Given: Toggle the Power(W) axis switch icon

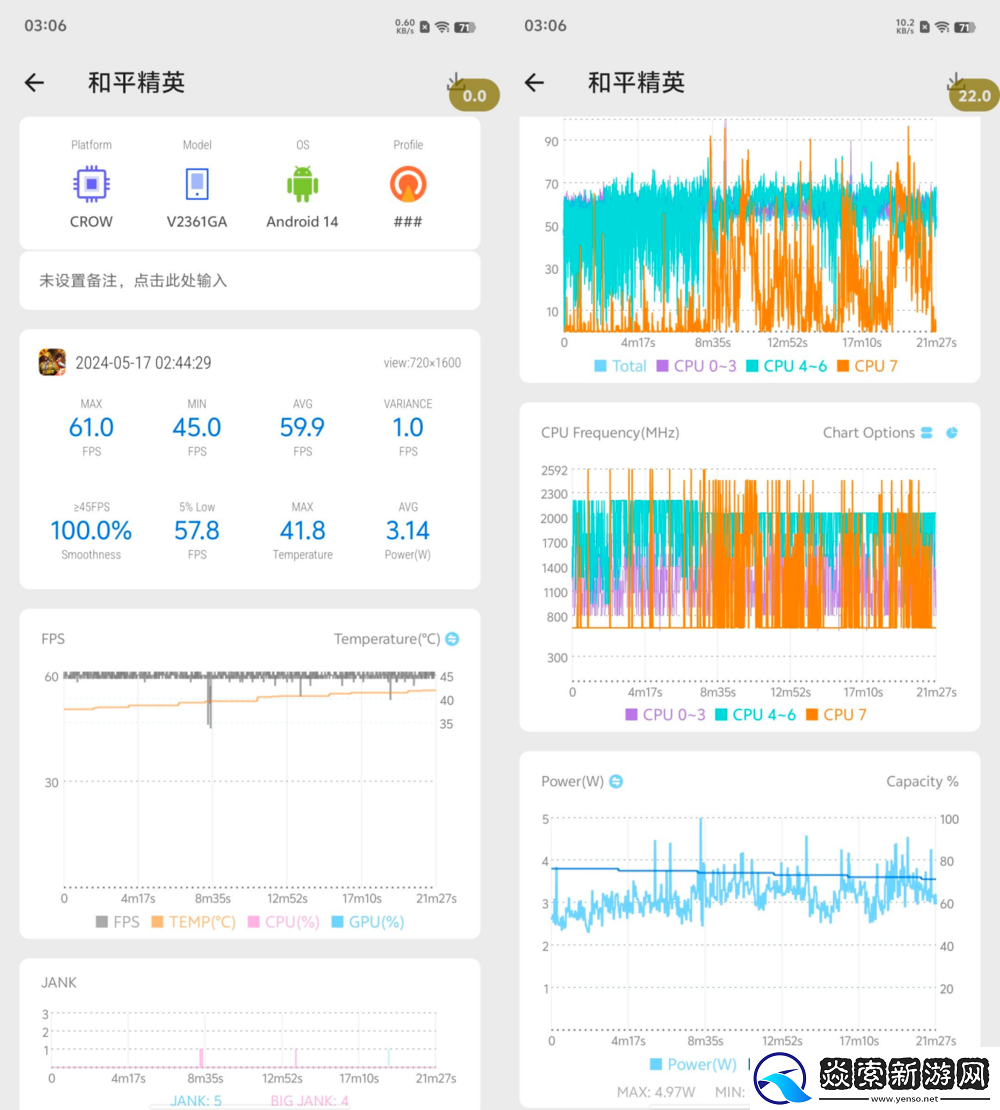Looking at the screenshot, I should (616, 781).
